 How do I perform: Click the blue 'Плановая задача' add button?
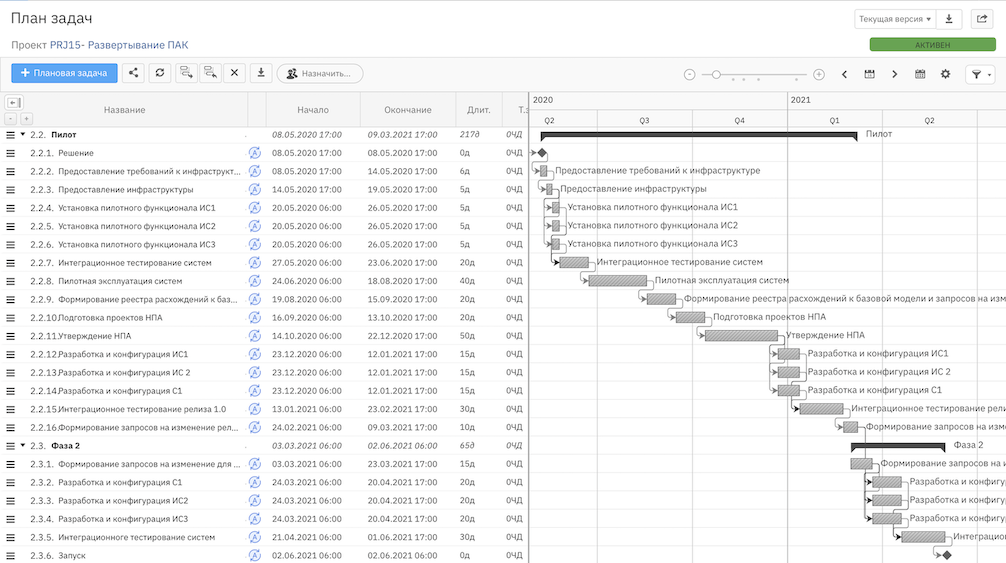[64, 73]
